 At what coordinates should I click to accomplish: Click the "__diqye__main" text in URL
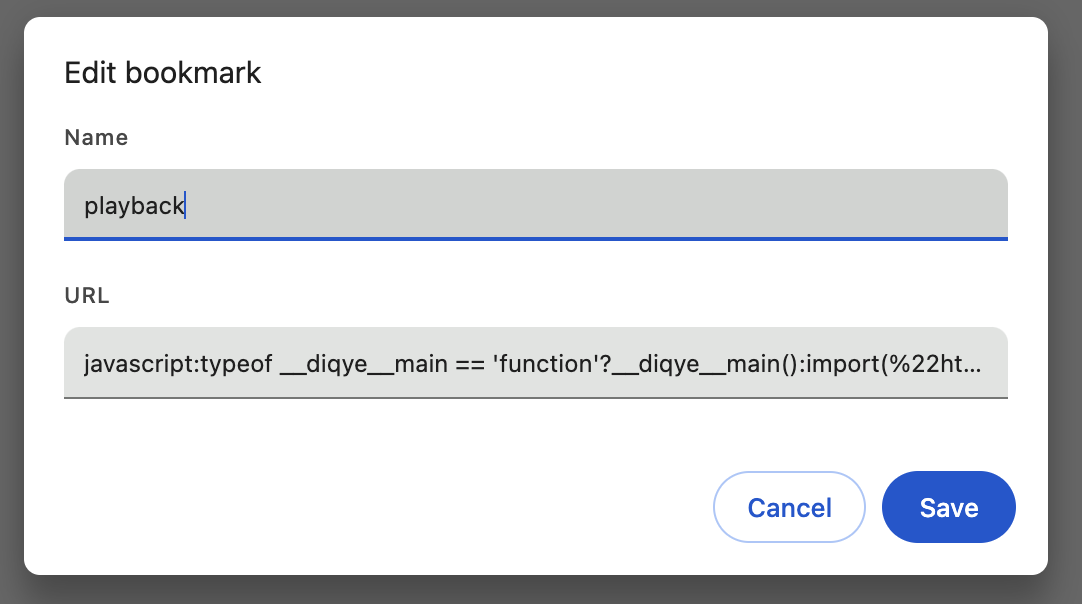[362, 363]
